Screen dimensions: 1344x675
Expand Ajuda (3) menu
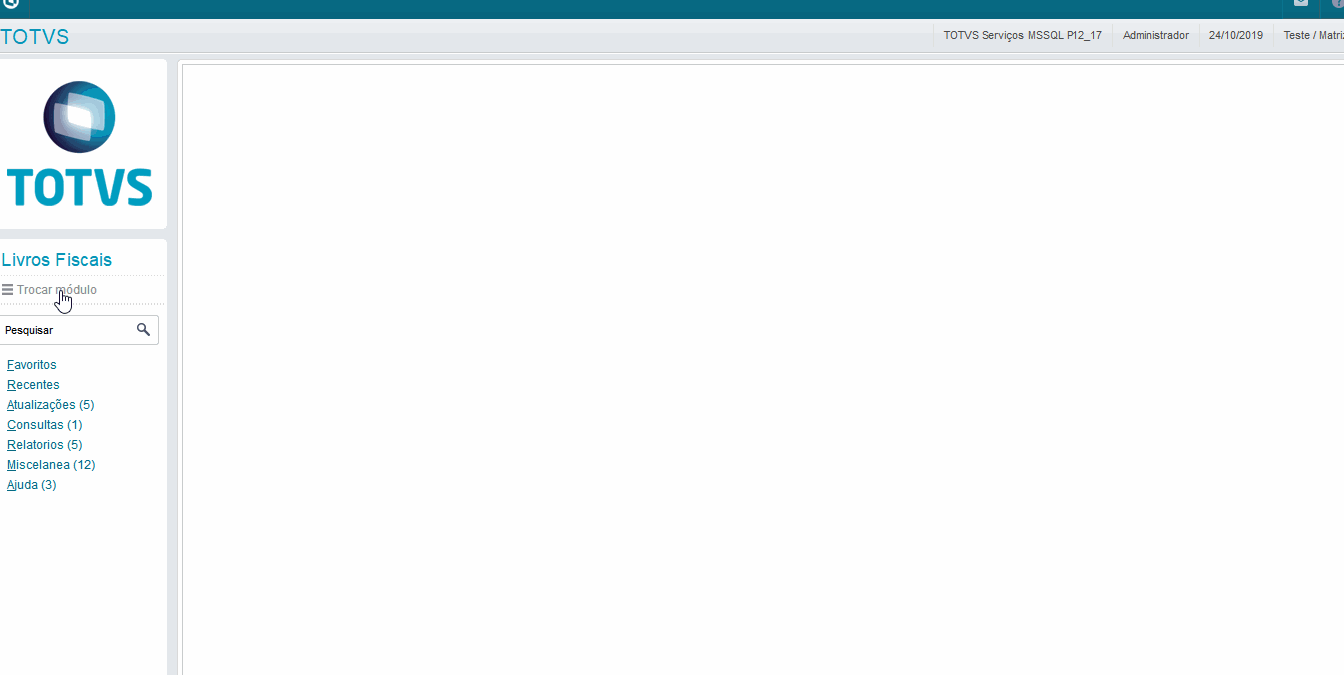[x=31, y=485]
